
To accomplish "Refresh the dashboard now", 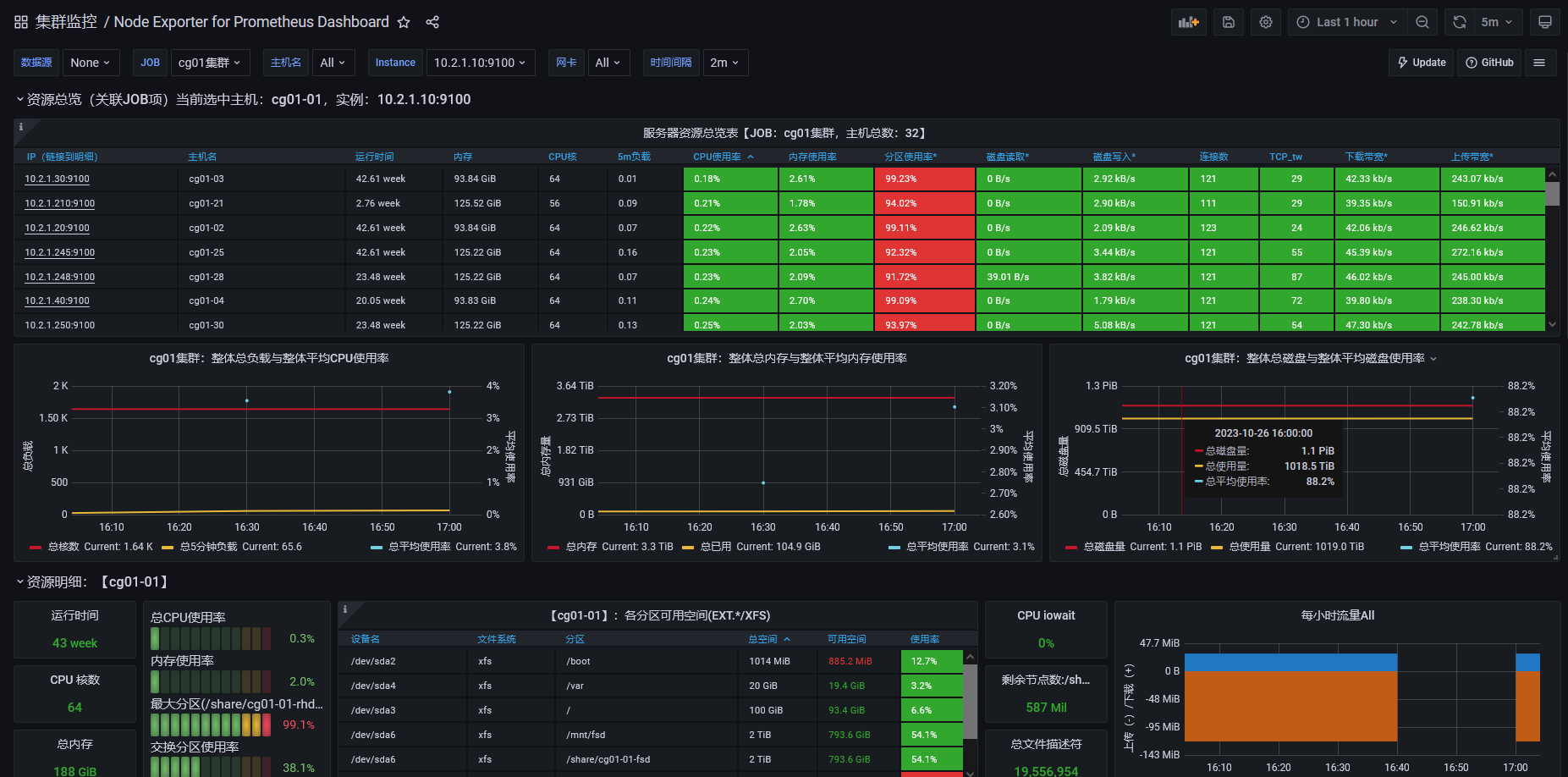I will click(1460, 22).
